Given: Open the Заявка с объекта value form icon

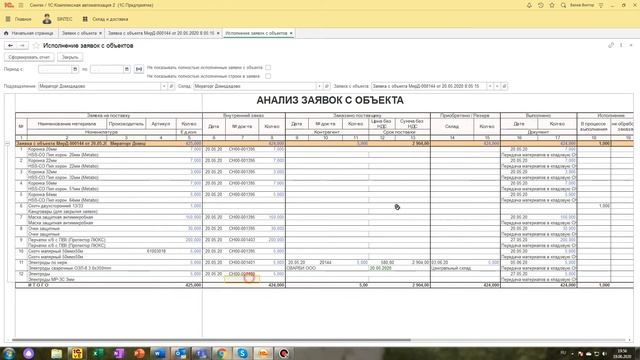Looking at the screenshot, I should pos(504,86).
